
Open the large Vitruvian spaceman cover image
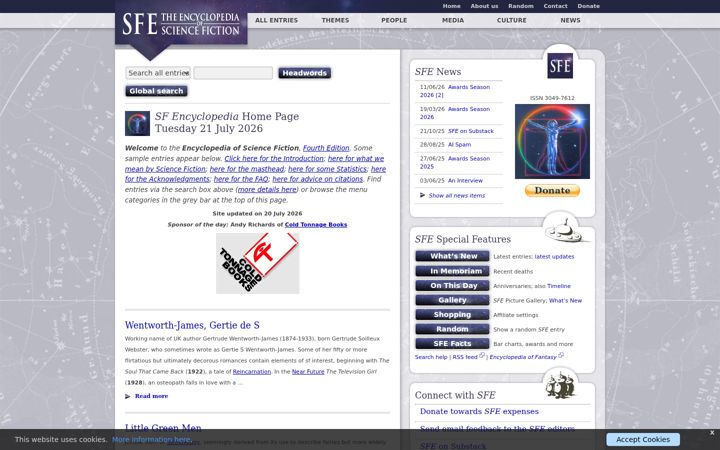pyautogui.click(x=552, y=141)
